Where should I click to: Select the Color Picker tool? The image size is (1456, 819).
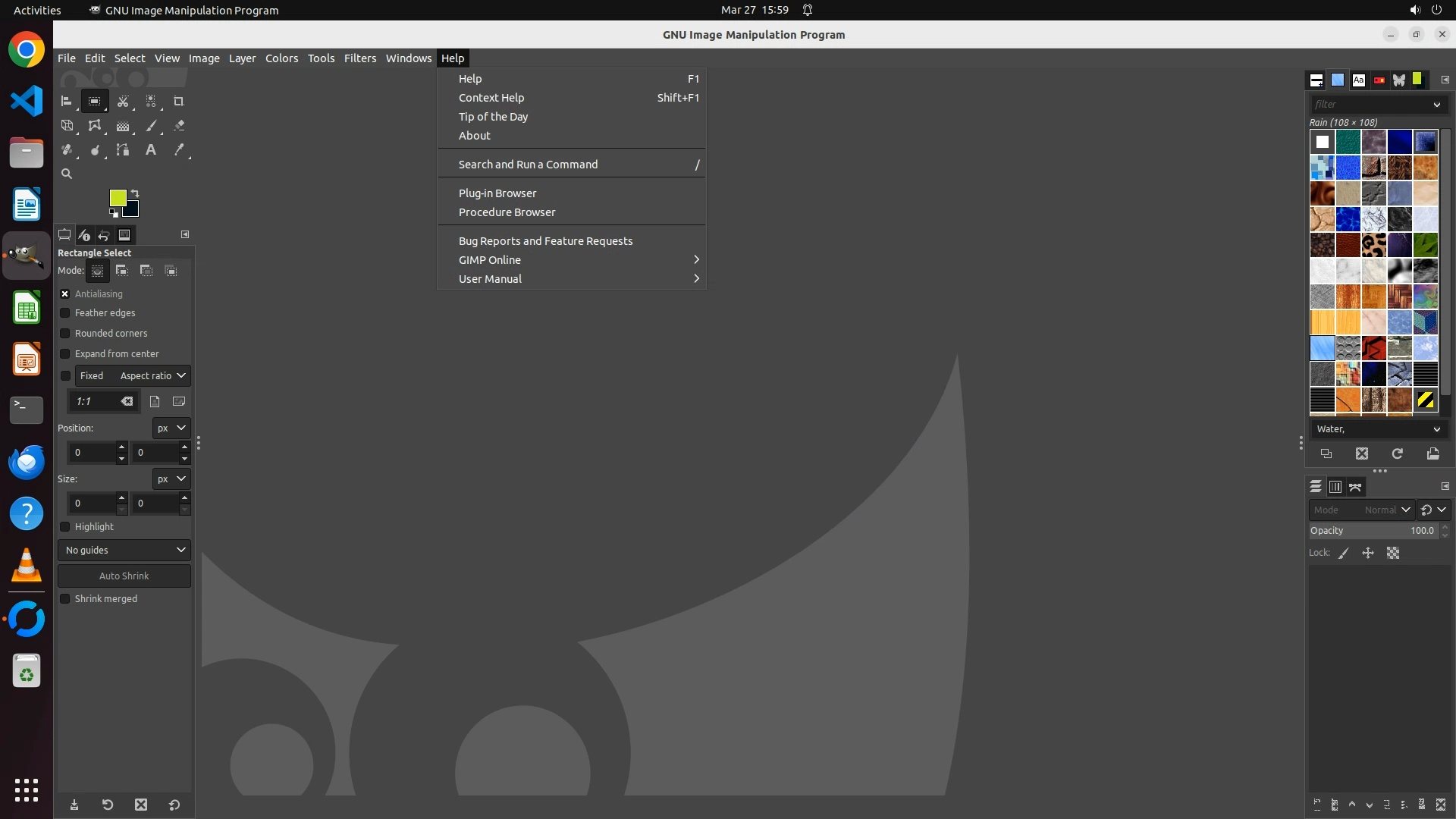tap(179, 150)
